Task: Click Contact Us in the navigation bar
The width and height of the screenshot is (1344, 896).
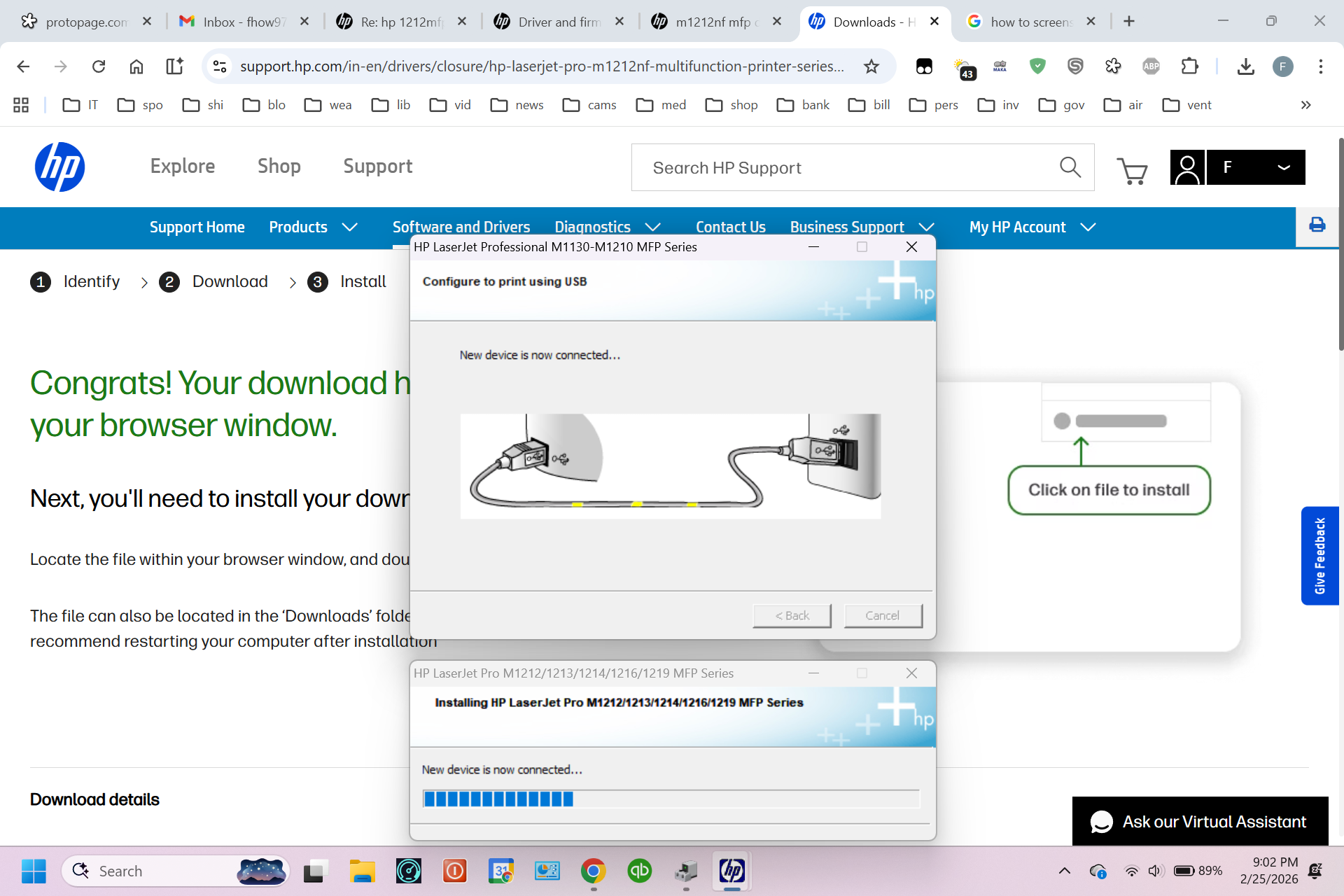Action: (730, 227)
